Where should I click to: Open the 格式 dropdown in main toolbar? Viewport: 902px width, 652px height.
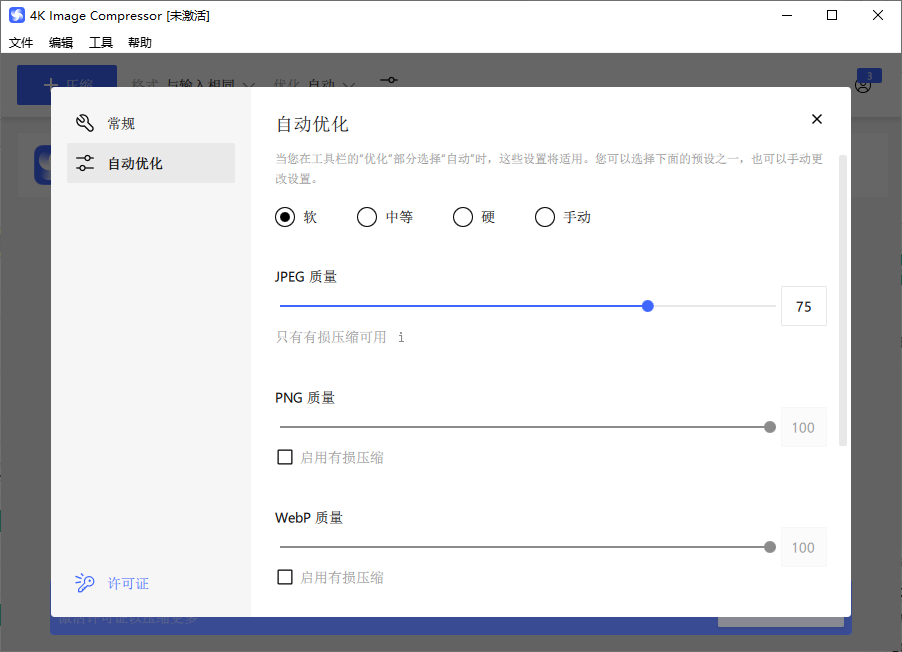(x=193, y=84)
